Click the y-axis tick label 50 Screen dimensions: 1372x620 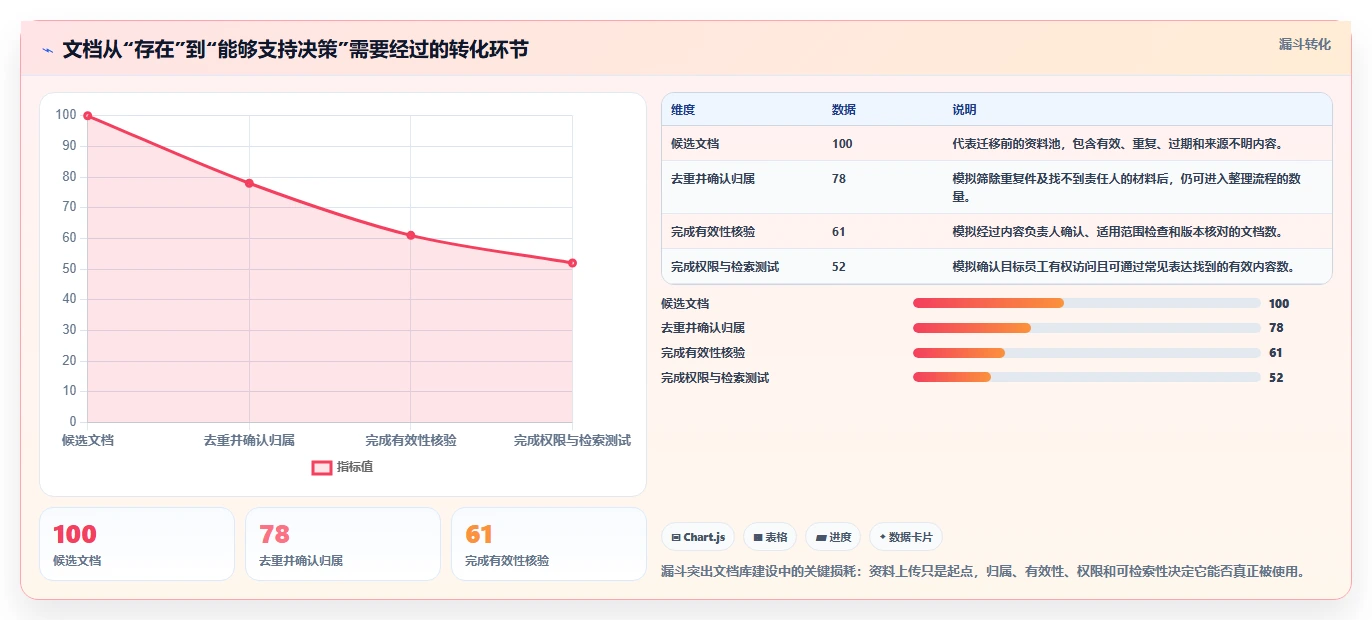pos(69,269)
